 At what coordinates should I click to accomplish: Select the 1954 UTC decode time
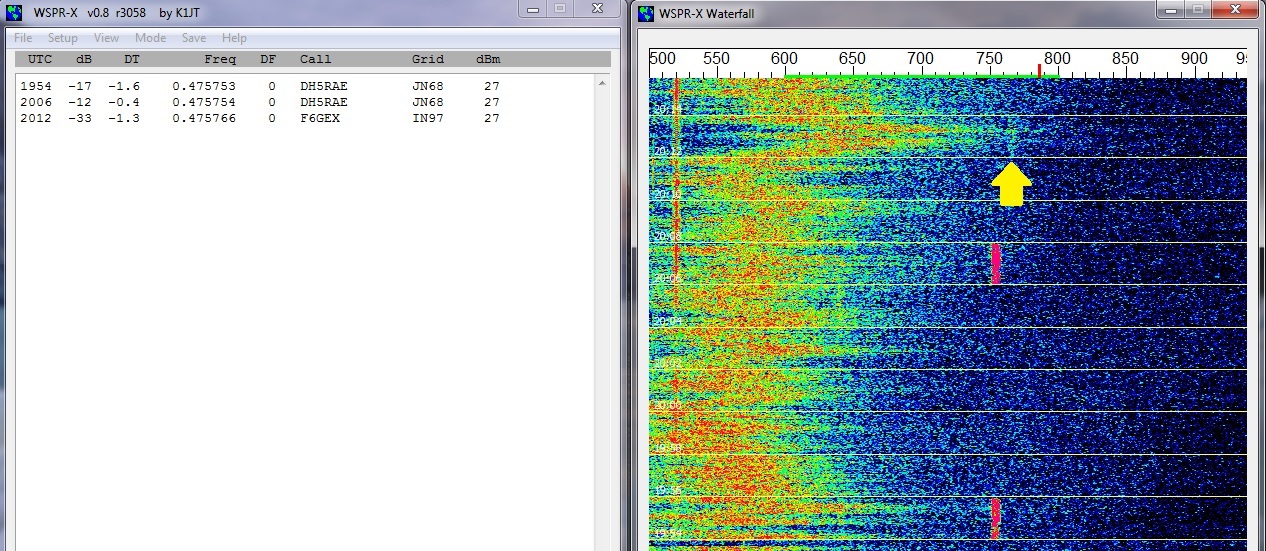pos(36,86)
